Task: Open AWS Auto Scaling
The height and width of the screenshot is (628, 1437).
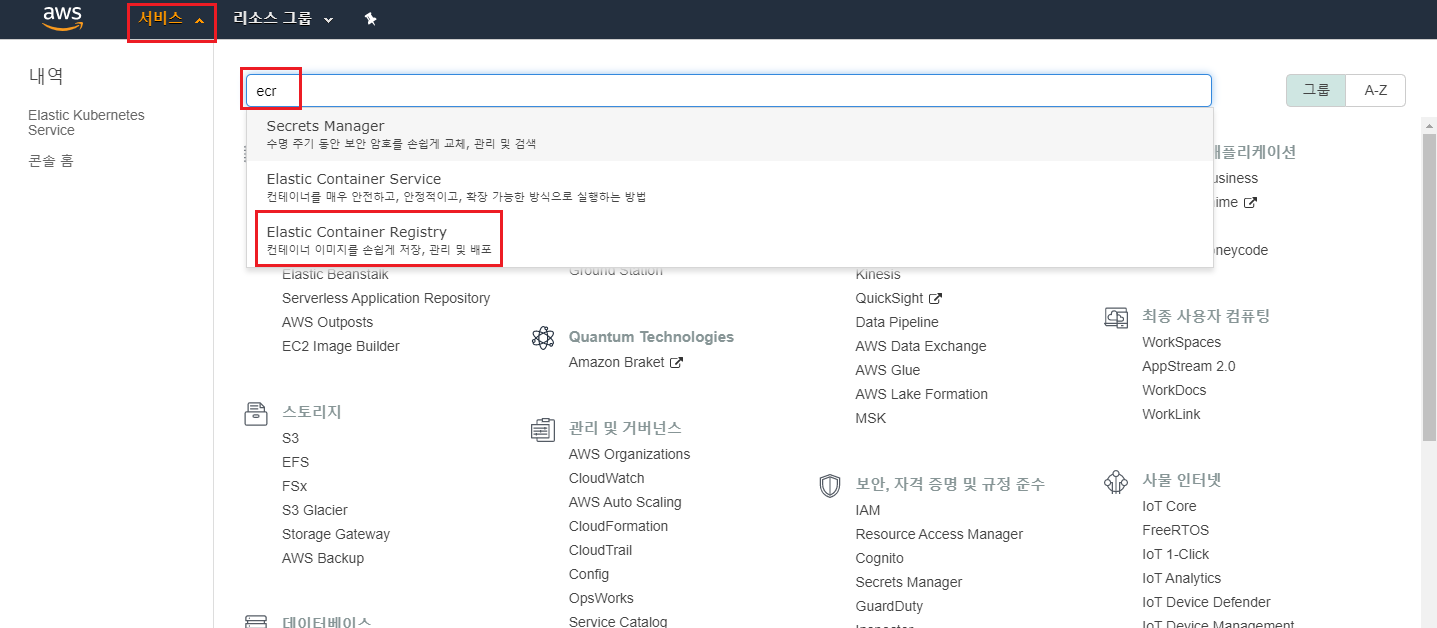Action: click(625, 502)
